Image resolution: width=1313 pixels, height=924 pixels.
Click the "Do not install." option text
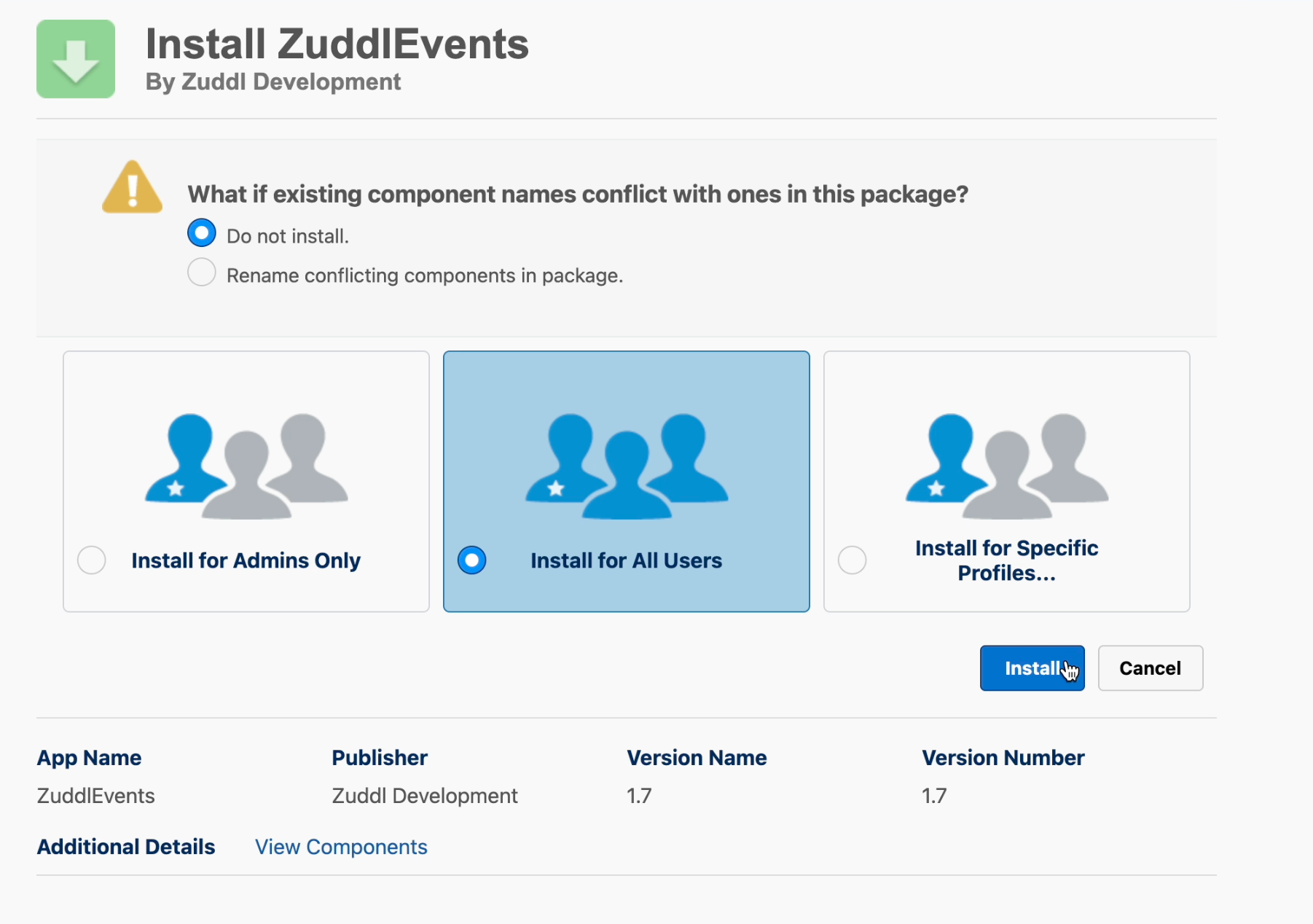coord(288,236)
